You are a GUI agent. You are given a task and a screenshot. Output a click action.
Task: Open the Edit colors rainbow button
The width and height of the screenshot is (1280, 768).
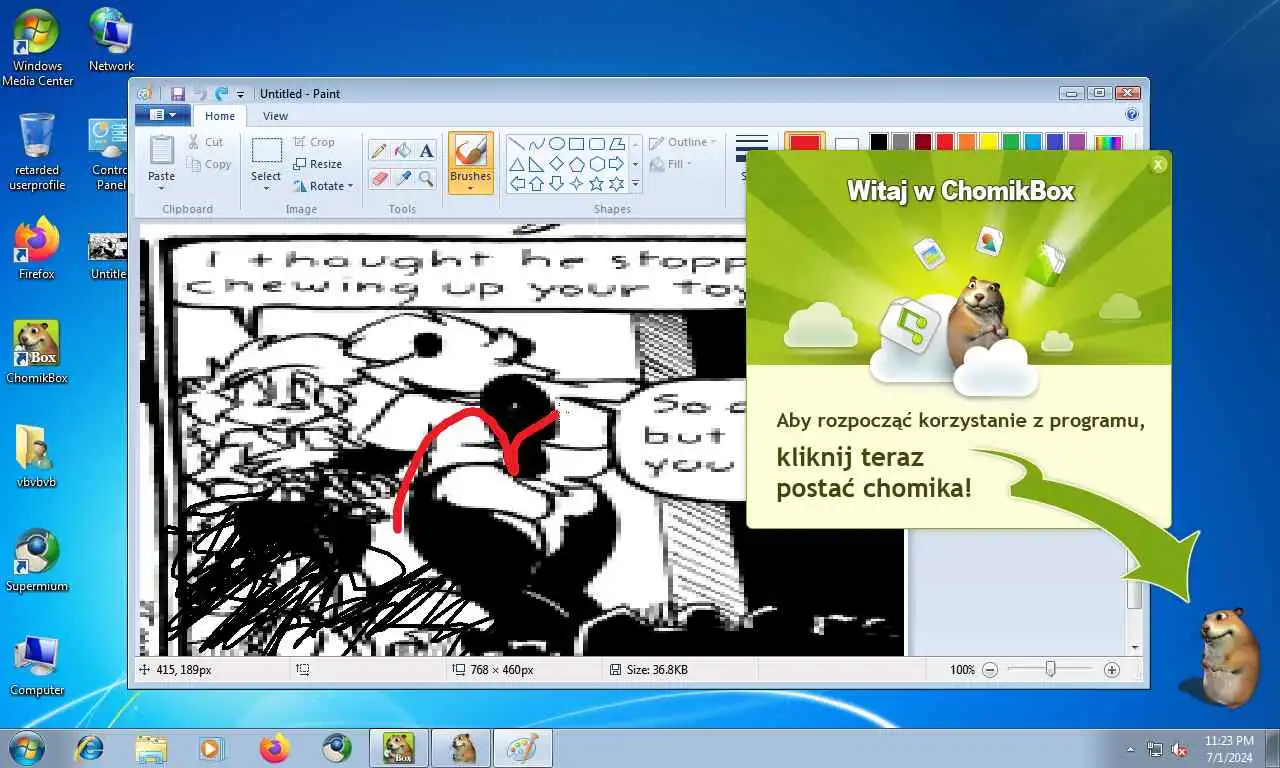coord(1108,143)
